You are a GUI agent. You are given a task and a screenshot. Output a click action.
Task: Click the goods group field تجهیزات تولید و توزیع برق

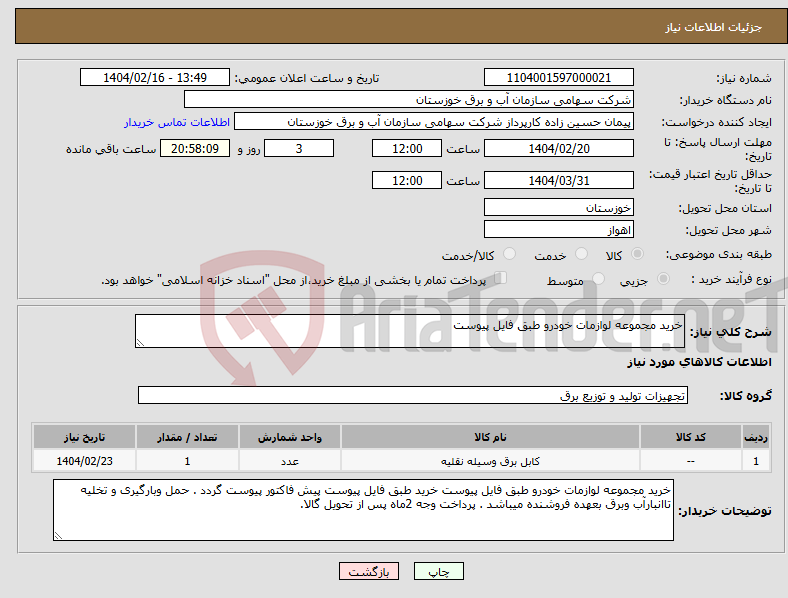click(x=413, y=395)
